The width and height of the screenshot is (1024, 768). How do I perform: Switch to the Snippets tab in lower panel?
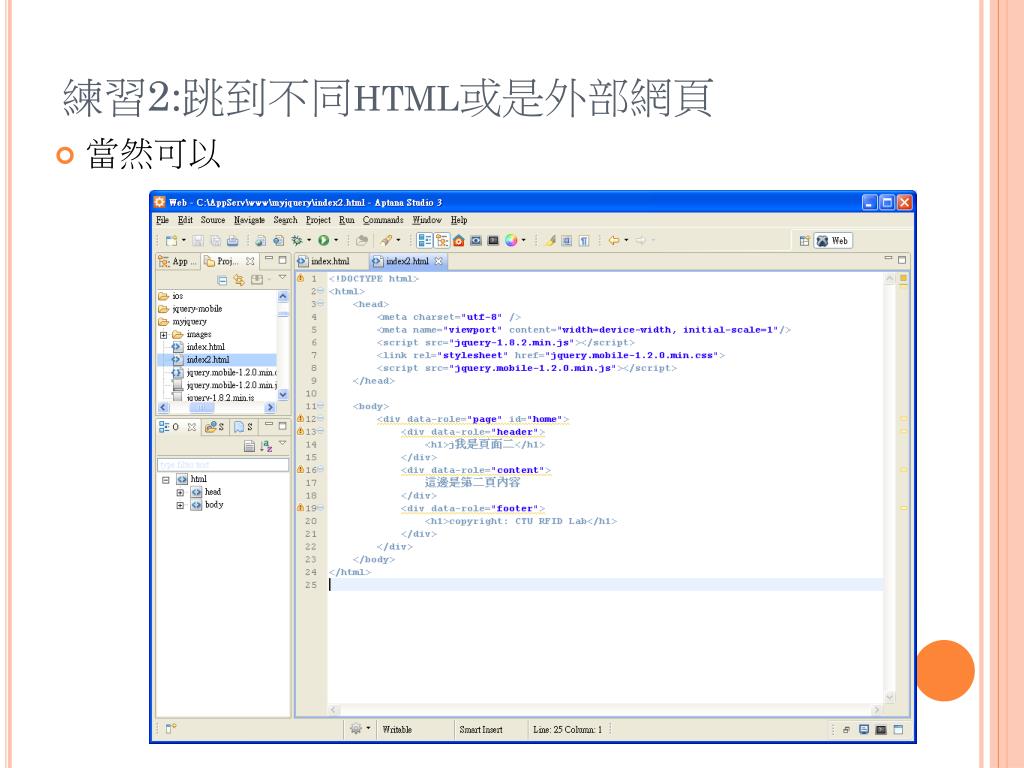tap(244, 427)
